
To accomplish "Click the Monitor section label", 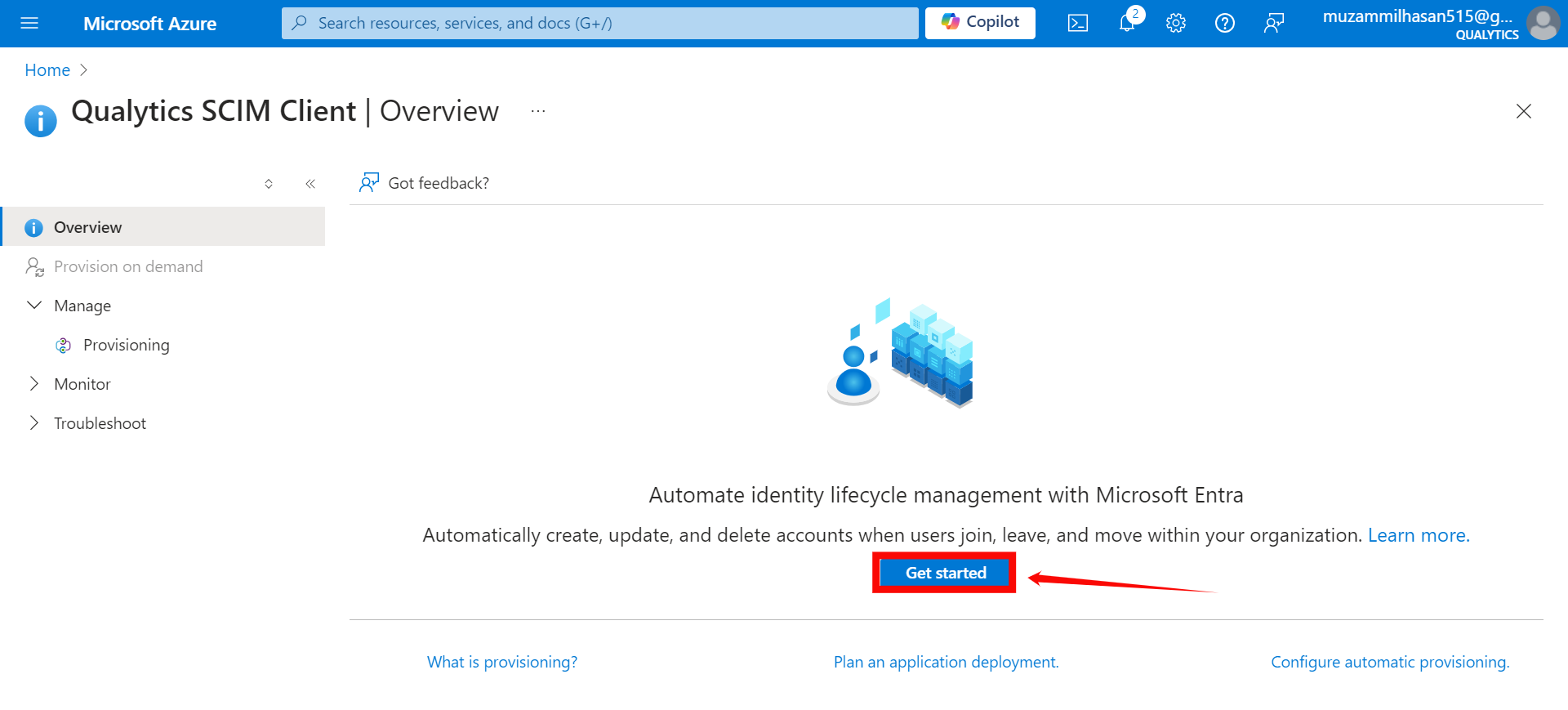I will click(x=82, y=384).
